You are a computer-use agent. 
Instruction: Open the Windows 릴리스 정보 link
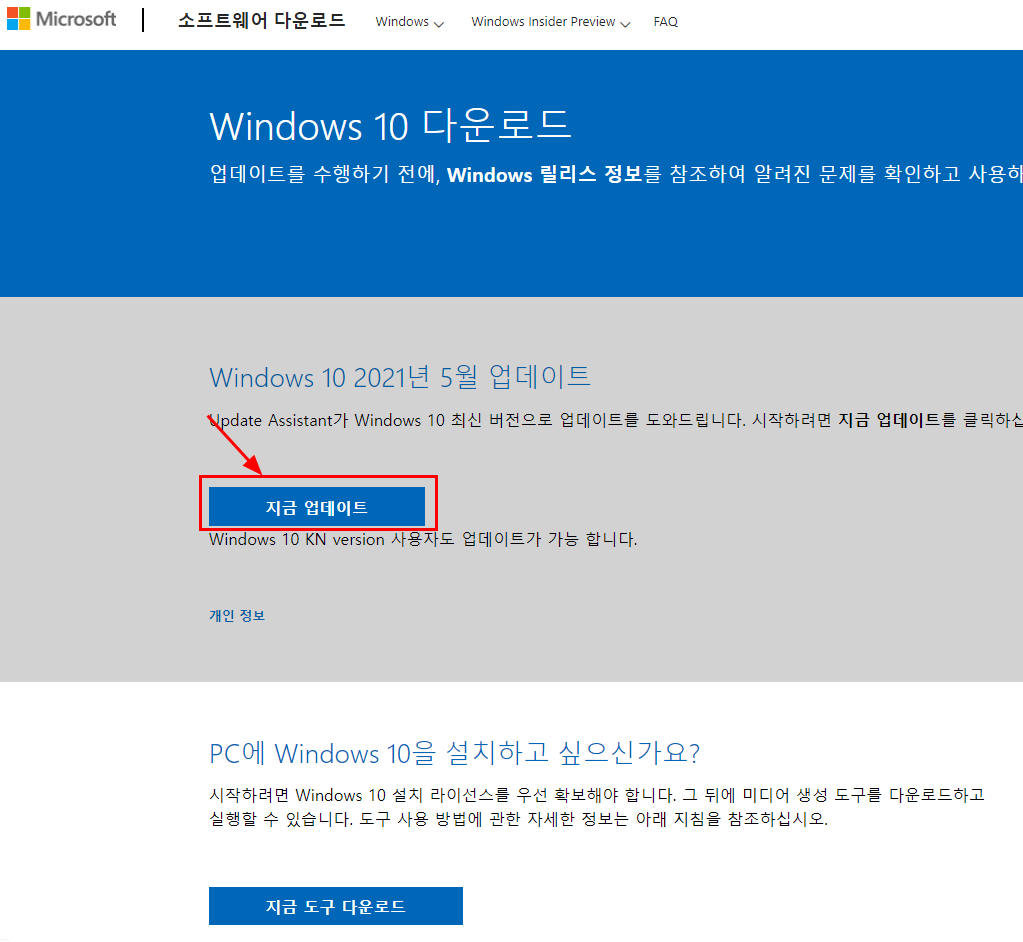point(545,174)
